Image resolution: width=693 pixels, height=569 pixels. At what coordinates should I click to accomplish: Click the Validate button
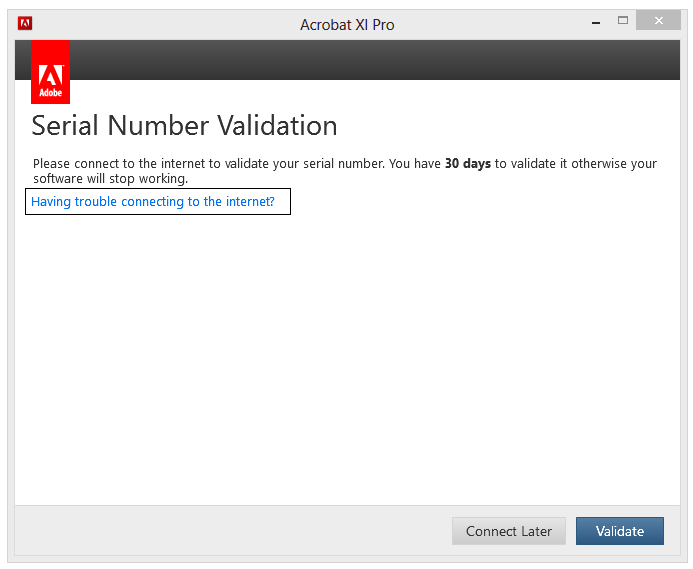(x=620, y=531)
